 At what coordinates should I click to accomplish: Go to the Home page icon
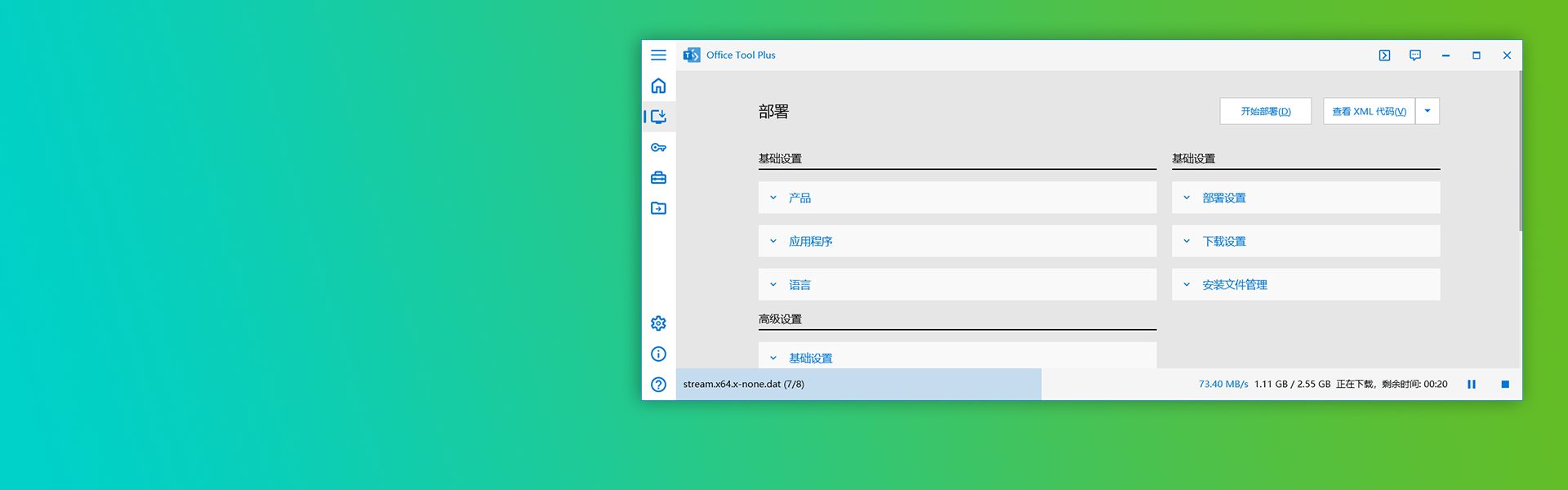tap(658, 86)
